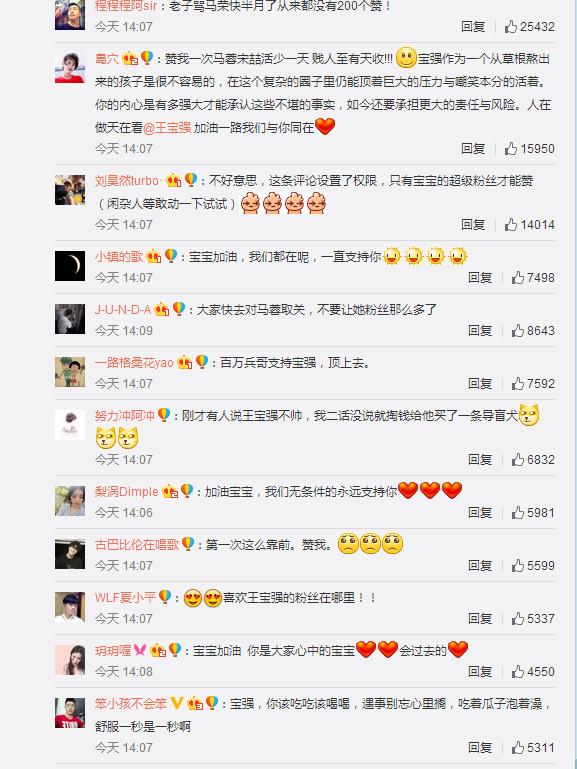Reply to J-U-N-D-A's comment

click(x=480, y=331)
